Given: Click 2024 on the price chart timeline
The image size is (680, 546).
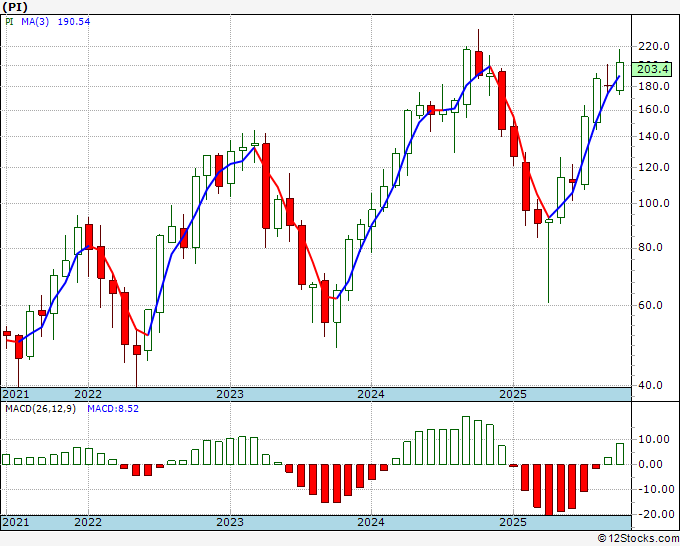Looking at the screenshot, I should [x=371, y=394].
